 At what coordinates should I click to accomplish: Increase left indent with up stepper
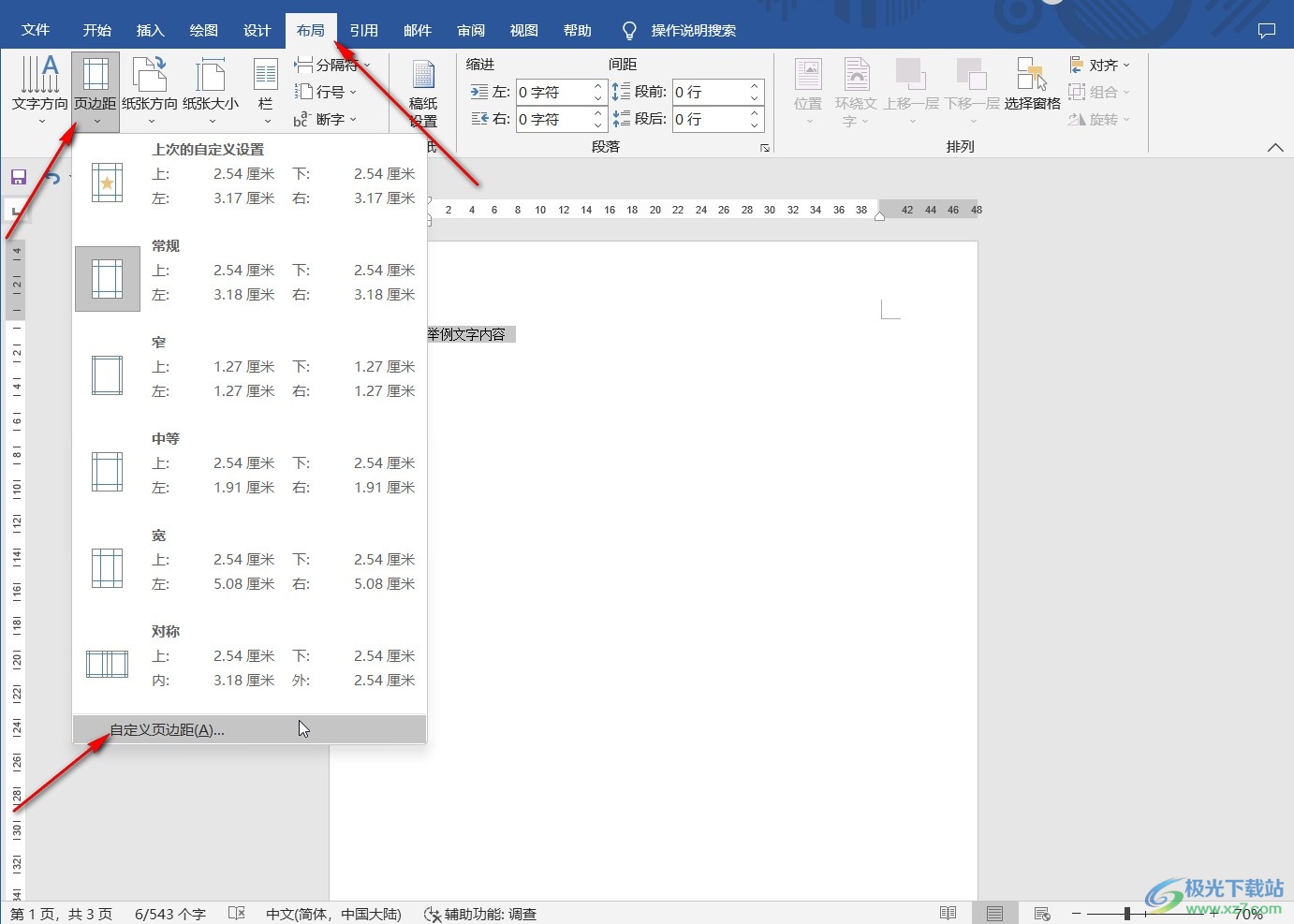598,86
